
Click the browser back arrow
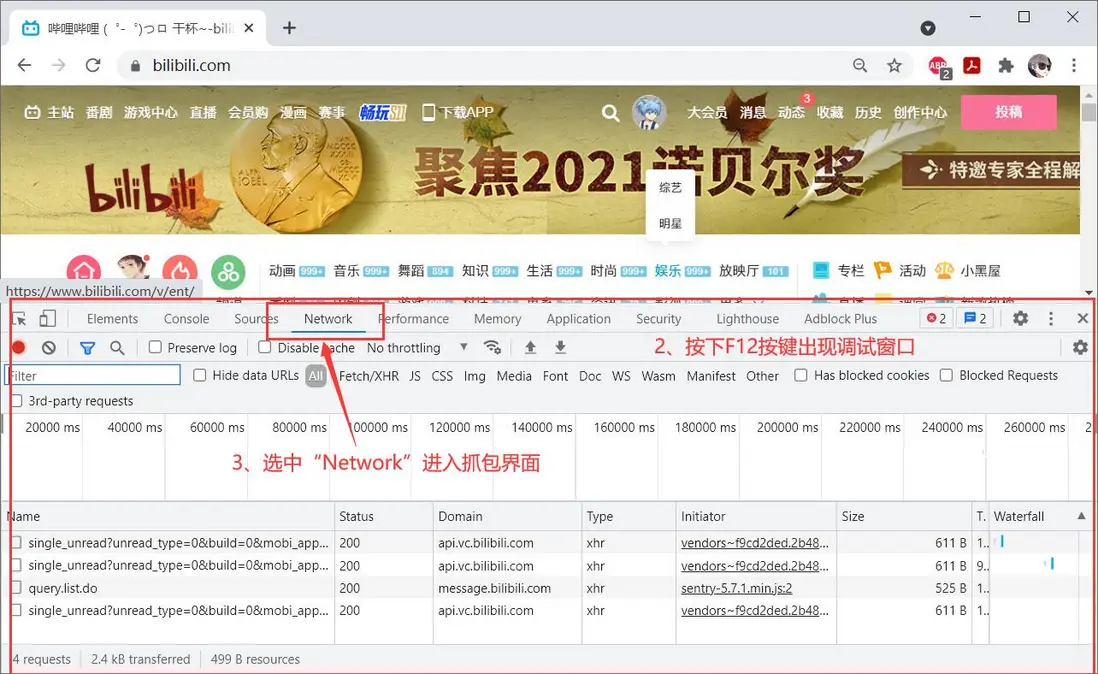point(25,65)
